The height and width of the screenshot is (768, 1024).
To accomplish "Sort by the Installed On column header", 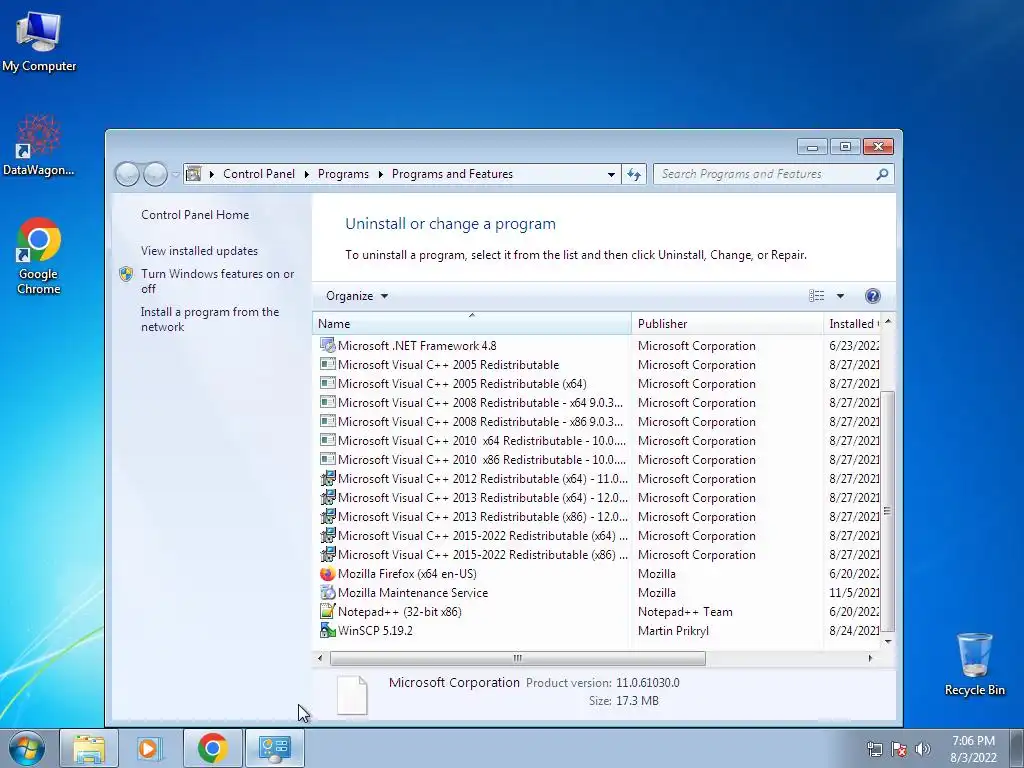I will point(852,323).
